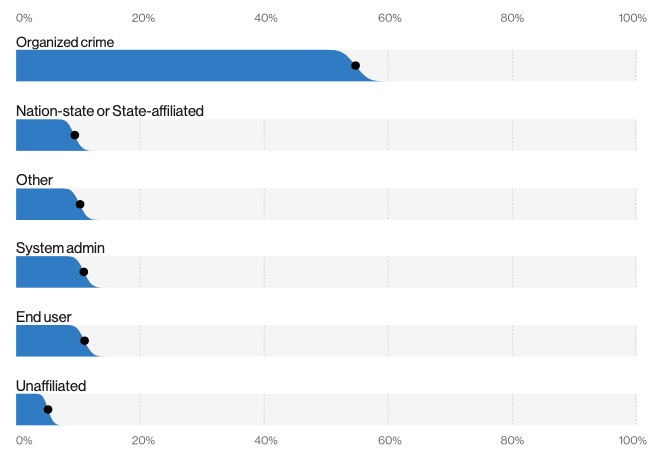Image resolution: width=663 pixels, height=464 pixels.
Task: Click the black dot on the System admin bar
Action: pyautogui.click(x=83, y=272)
